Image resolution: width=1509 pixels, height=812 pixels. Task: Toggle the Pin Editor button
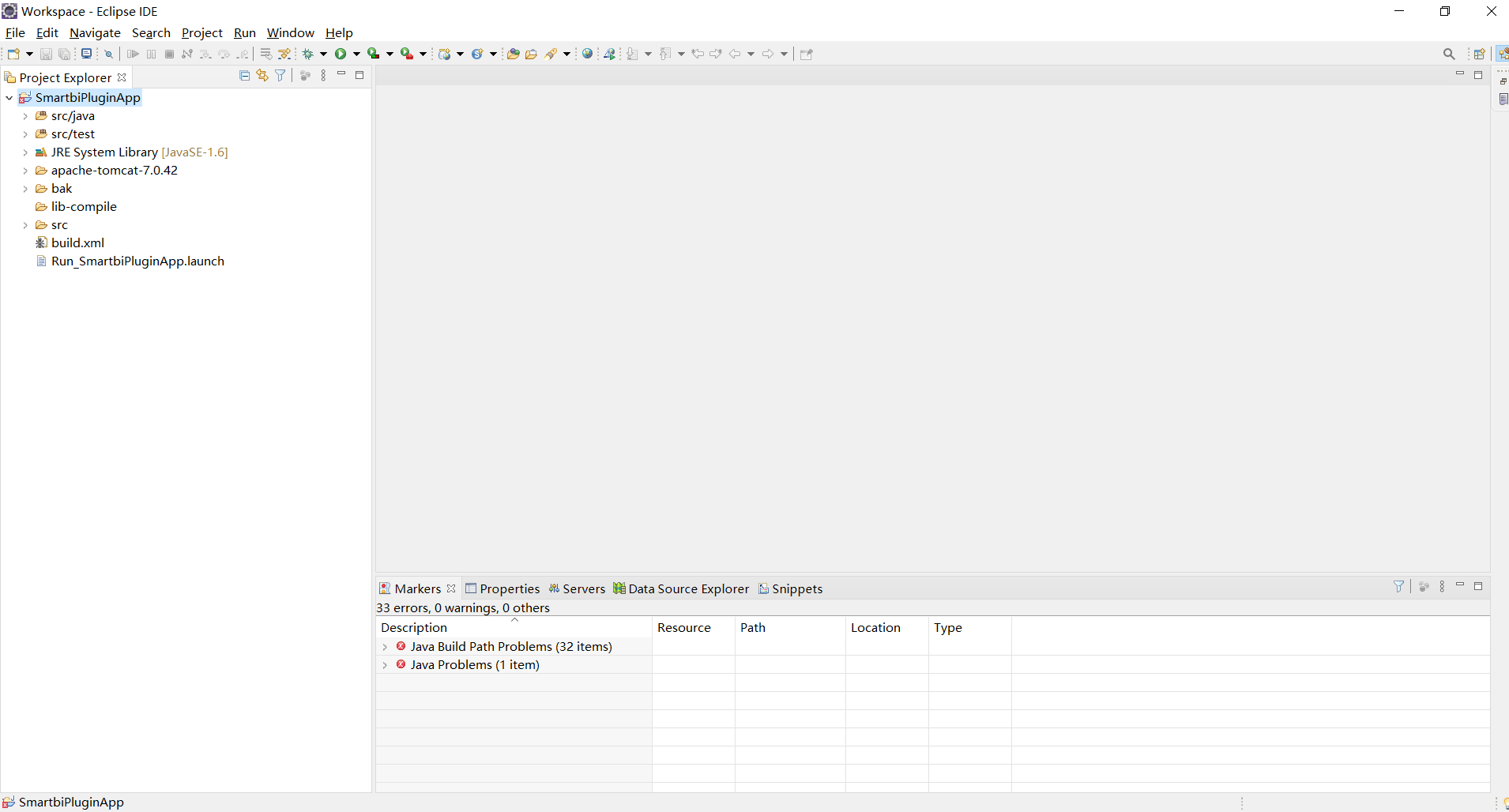807,54
